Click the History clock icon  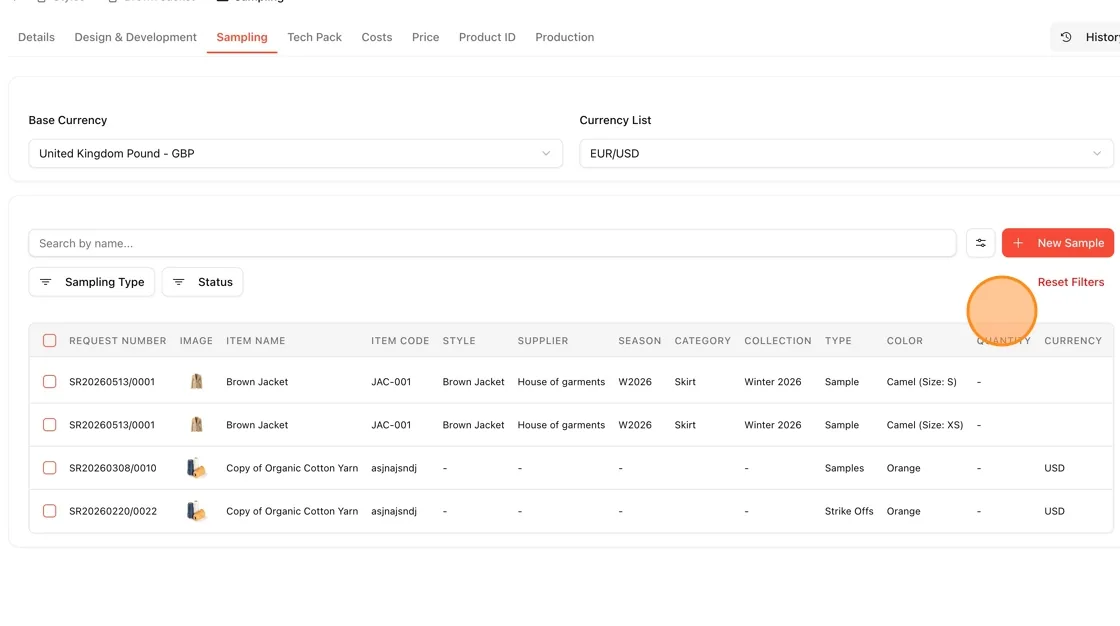[x=1066, y=37]
